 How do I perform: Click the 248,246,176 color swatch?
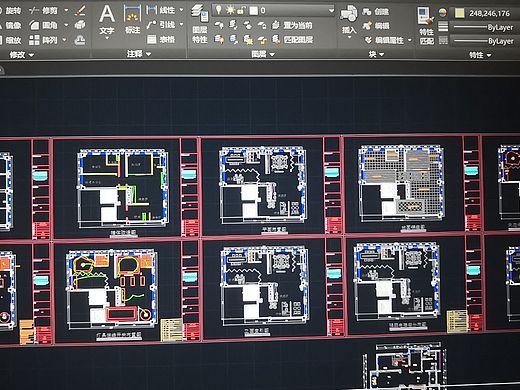[x=460, y=13]
